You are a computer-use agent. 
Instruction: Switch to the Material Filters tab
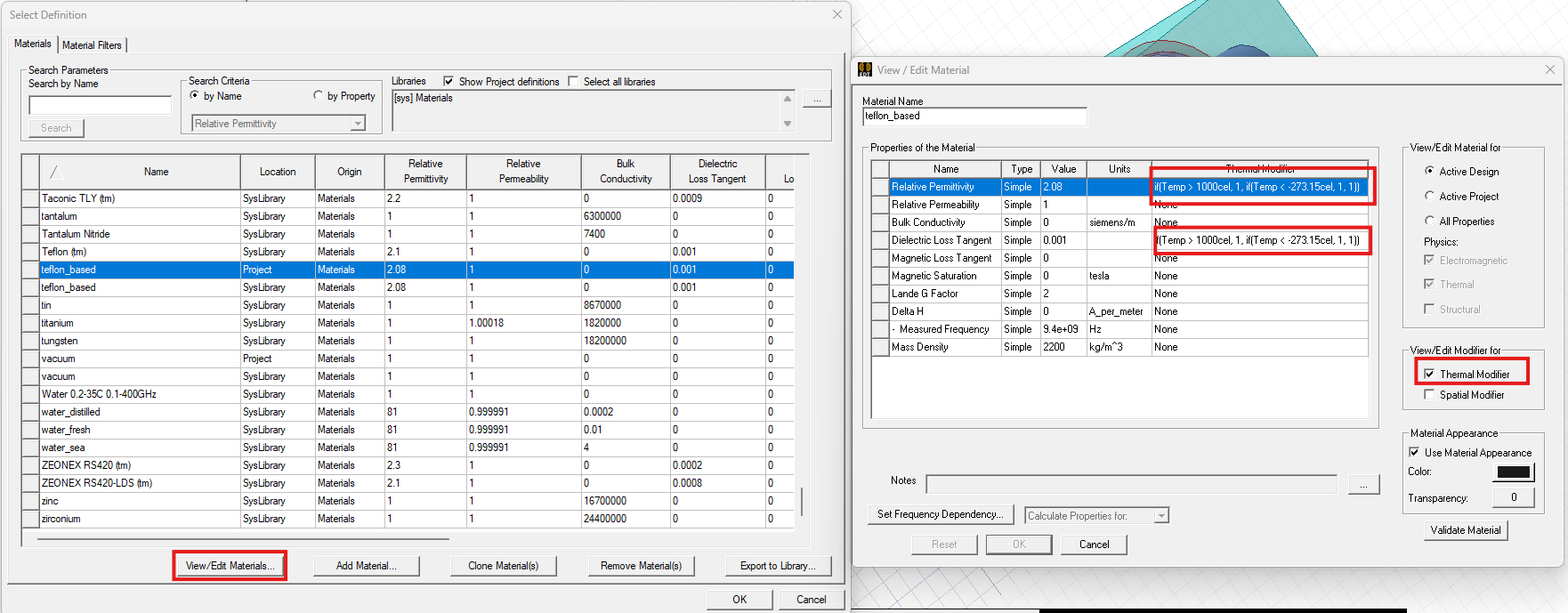tap(92, 44)
